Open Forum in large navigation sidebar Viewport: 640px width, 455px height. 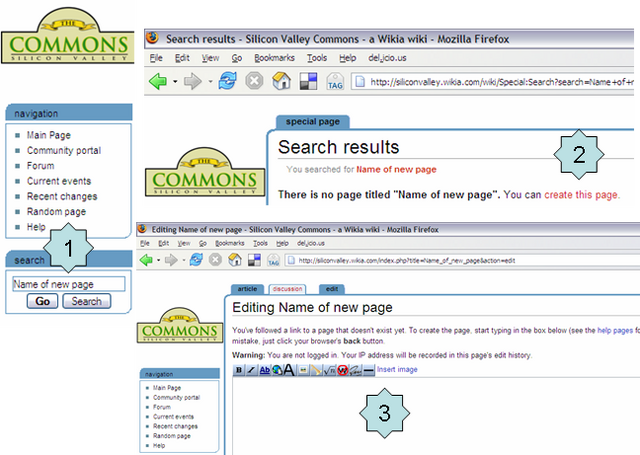(x=40, y=166)
